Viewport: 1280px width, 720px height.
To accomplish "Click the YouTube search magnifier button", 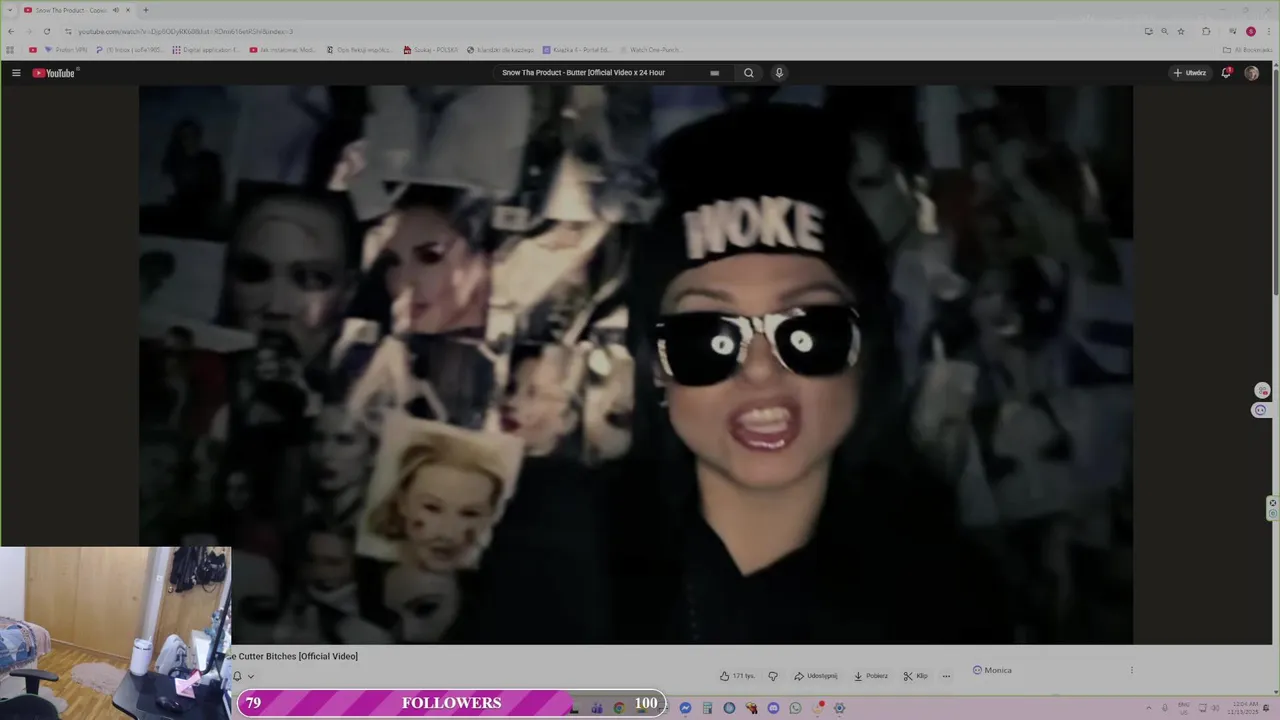I will point(748,73).
